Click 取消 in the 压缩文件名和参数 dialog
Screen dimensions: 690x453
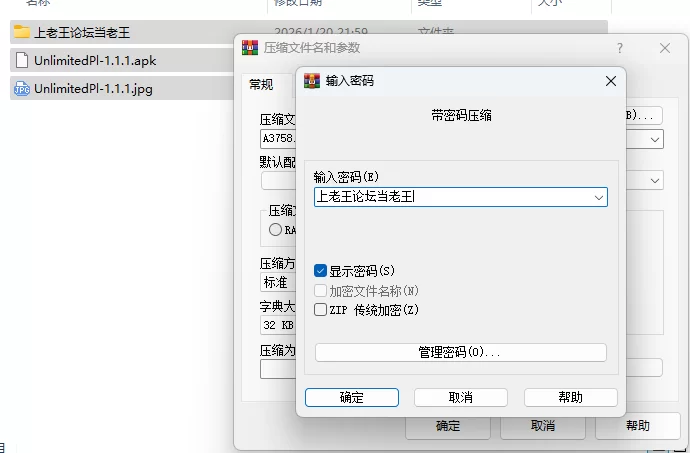pyautogui.click(x=543, y=426)
